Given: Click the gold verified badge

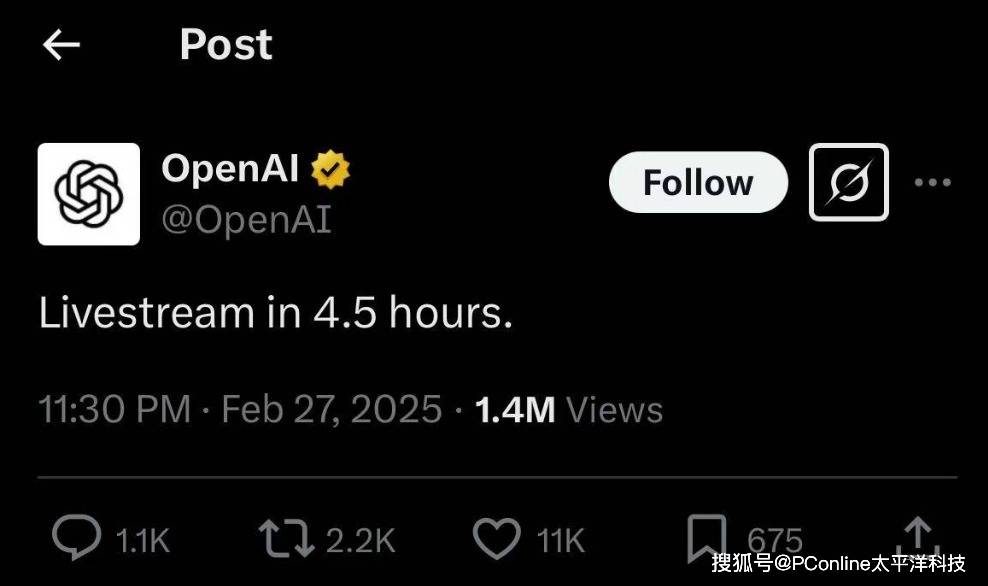Looking at the screenshot, I should [330, 170].
